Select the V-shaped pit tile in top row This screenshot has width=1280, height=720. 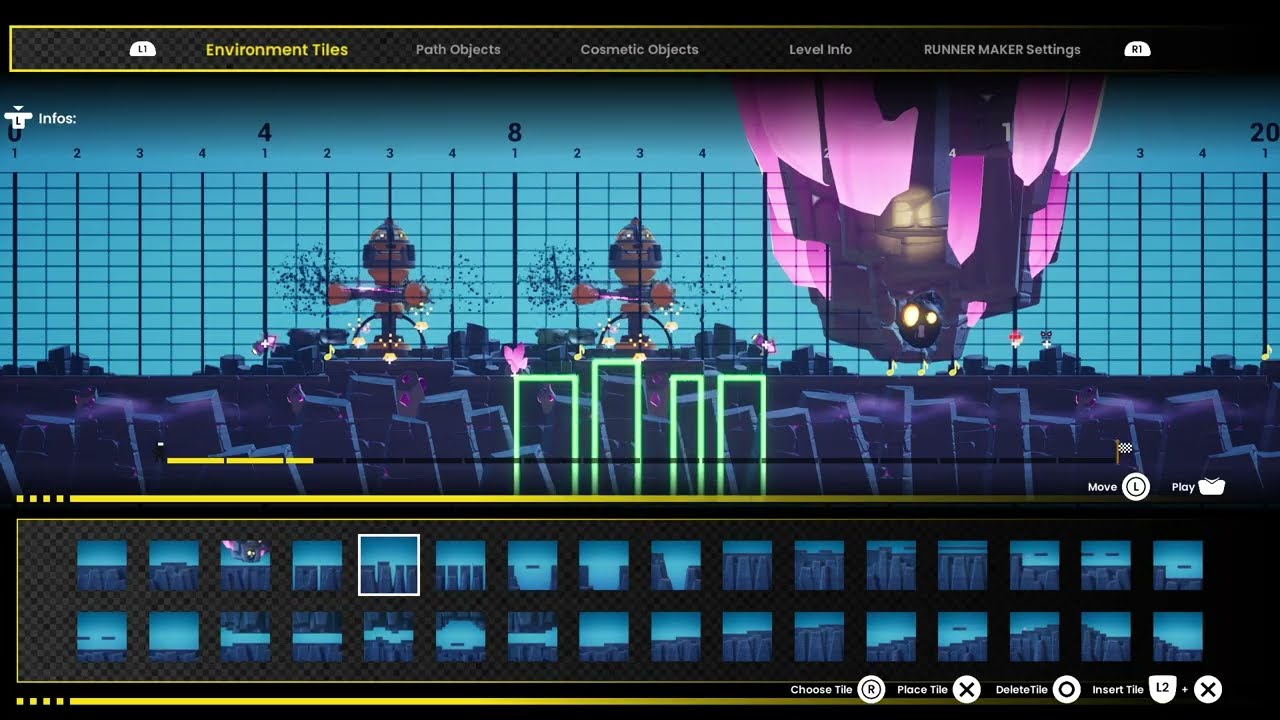(x=676, y=565)
